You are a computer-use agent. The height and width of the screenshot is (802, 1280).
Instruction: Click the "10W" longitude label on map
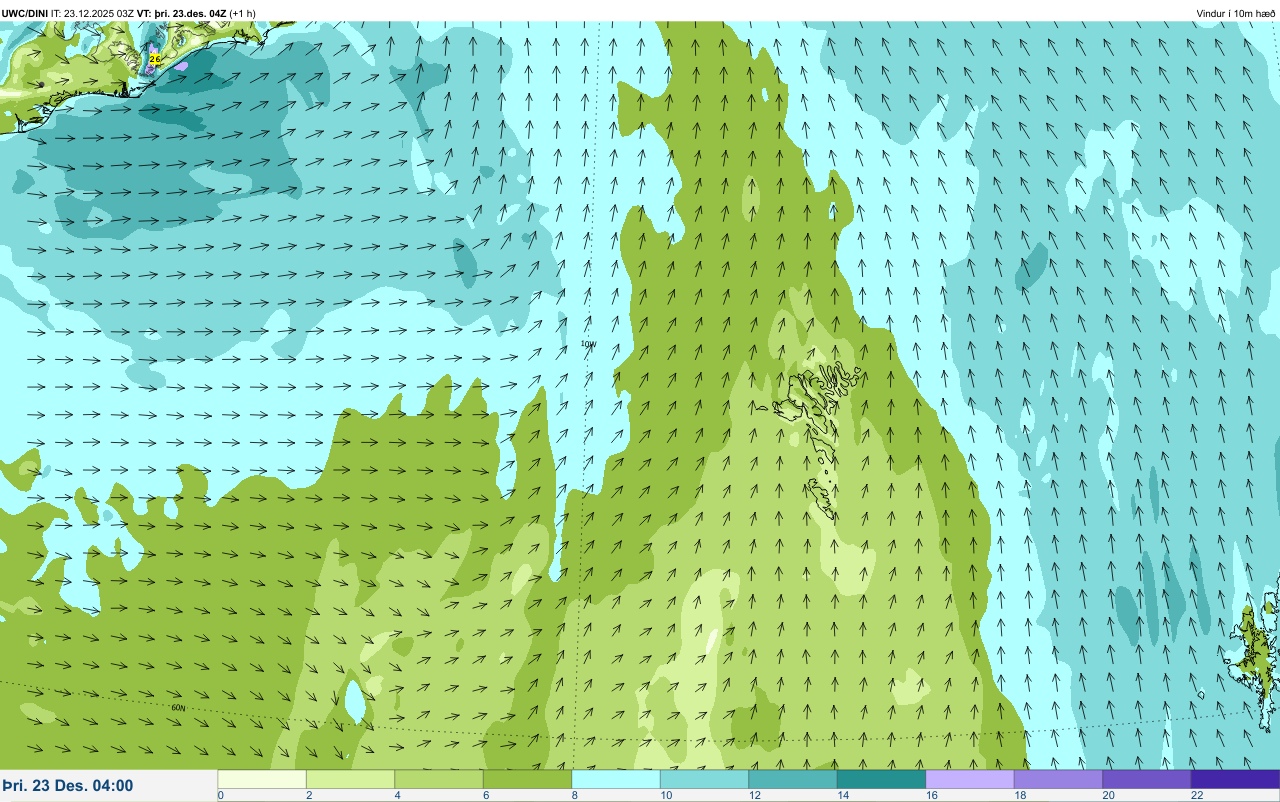coord(588,344)
